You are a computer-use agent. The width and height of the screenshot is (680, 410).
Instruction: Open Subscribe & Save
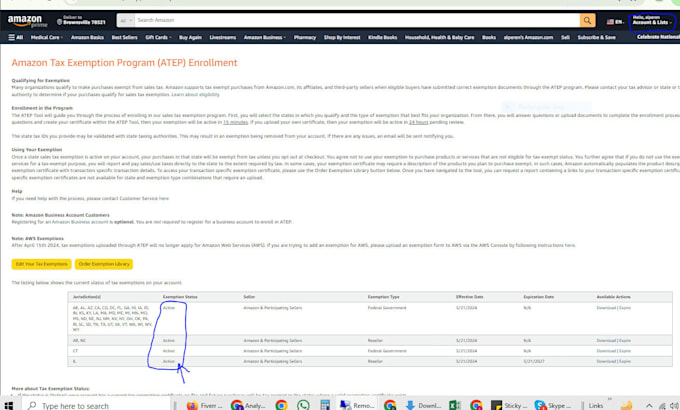pos(596,37)
